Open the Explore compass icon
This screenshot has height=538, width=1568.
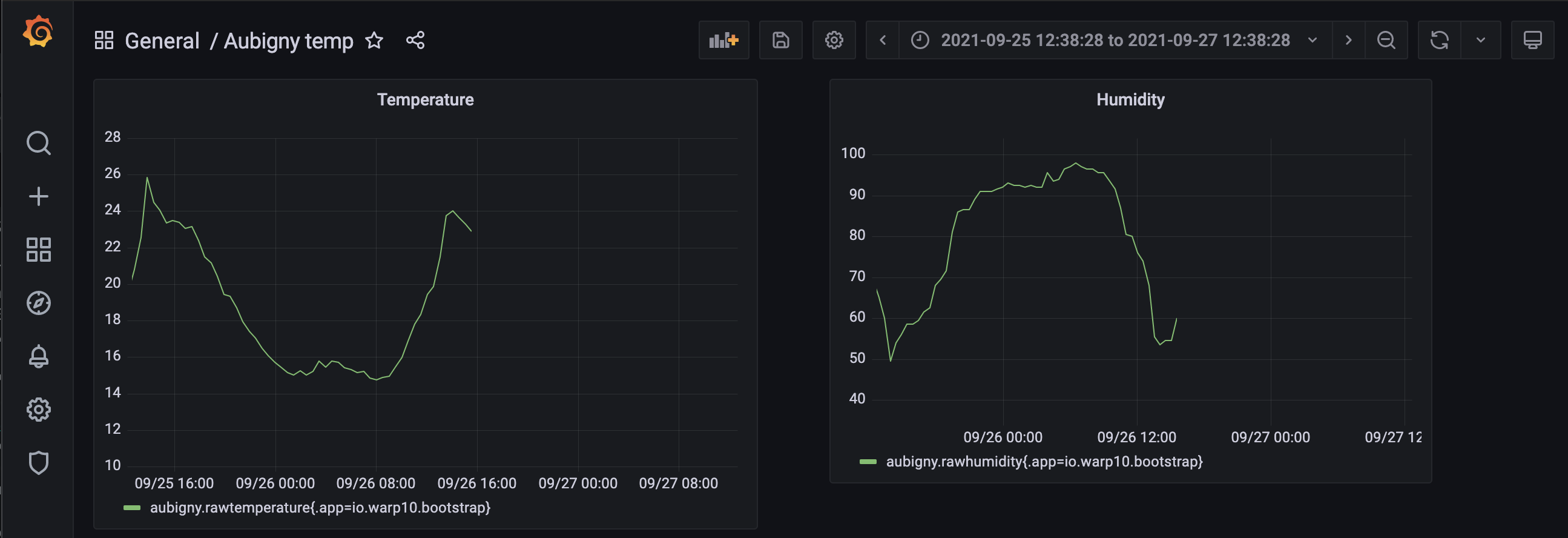tap(38, 303)
